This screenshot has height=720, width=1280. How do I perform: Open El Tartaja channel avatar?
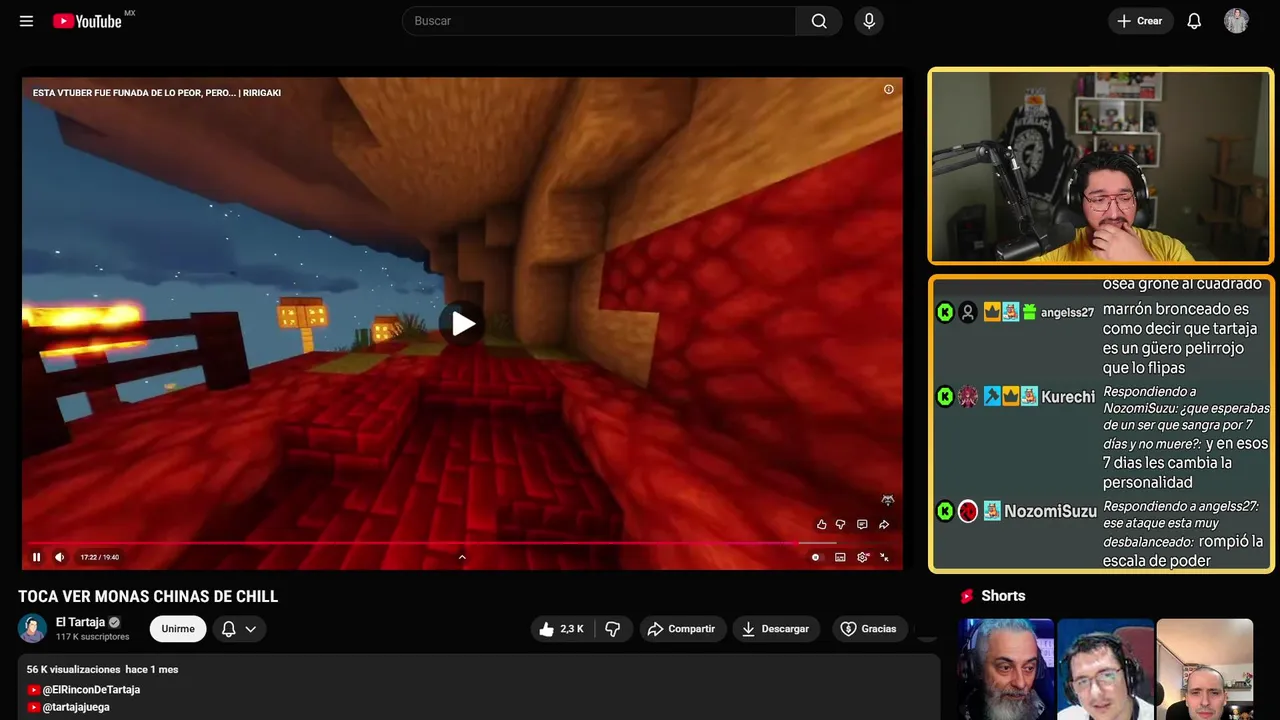32,628
